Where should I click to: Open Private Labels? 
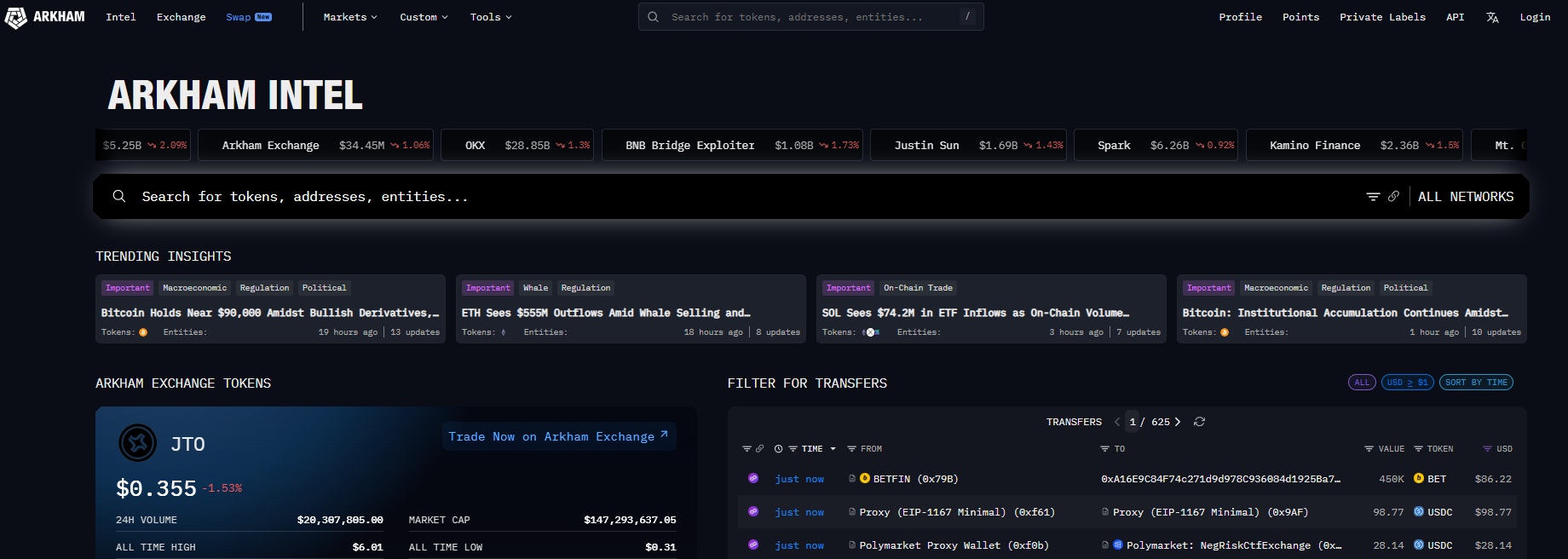point(1382,17)
